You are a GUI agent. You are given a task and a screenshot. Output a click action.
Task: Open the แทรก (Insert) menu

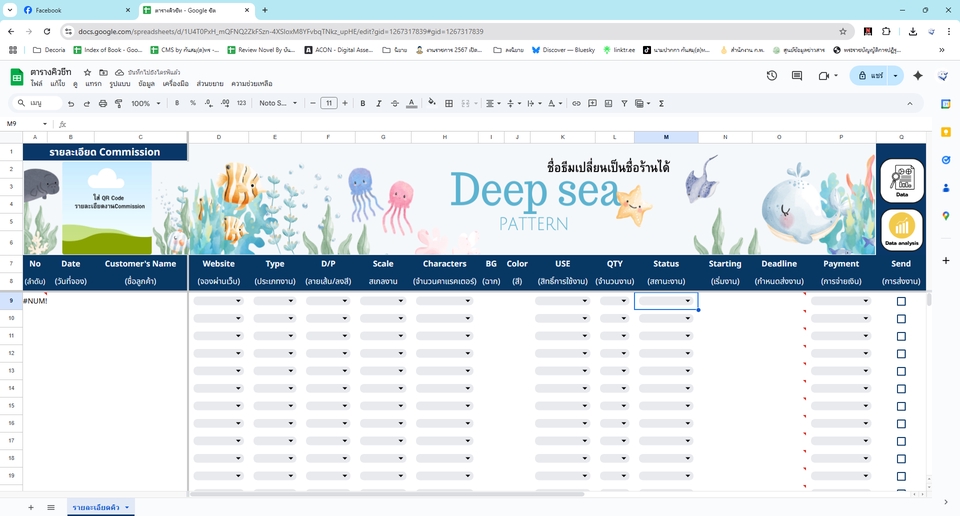[x=94, y=84]
